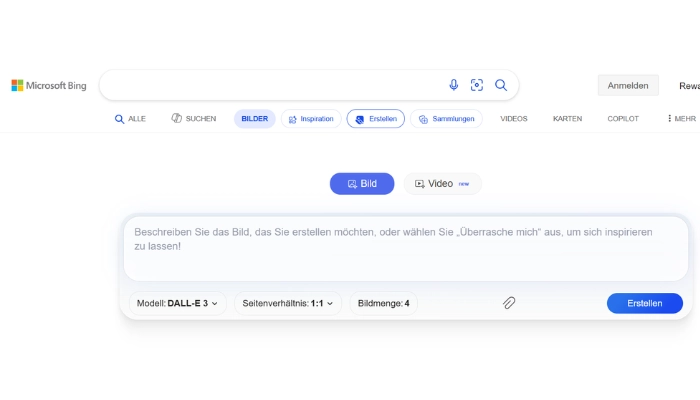Switch to the ALLE tab

[130, 119]
